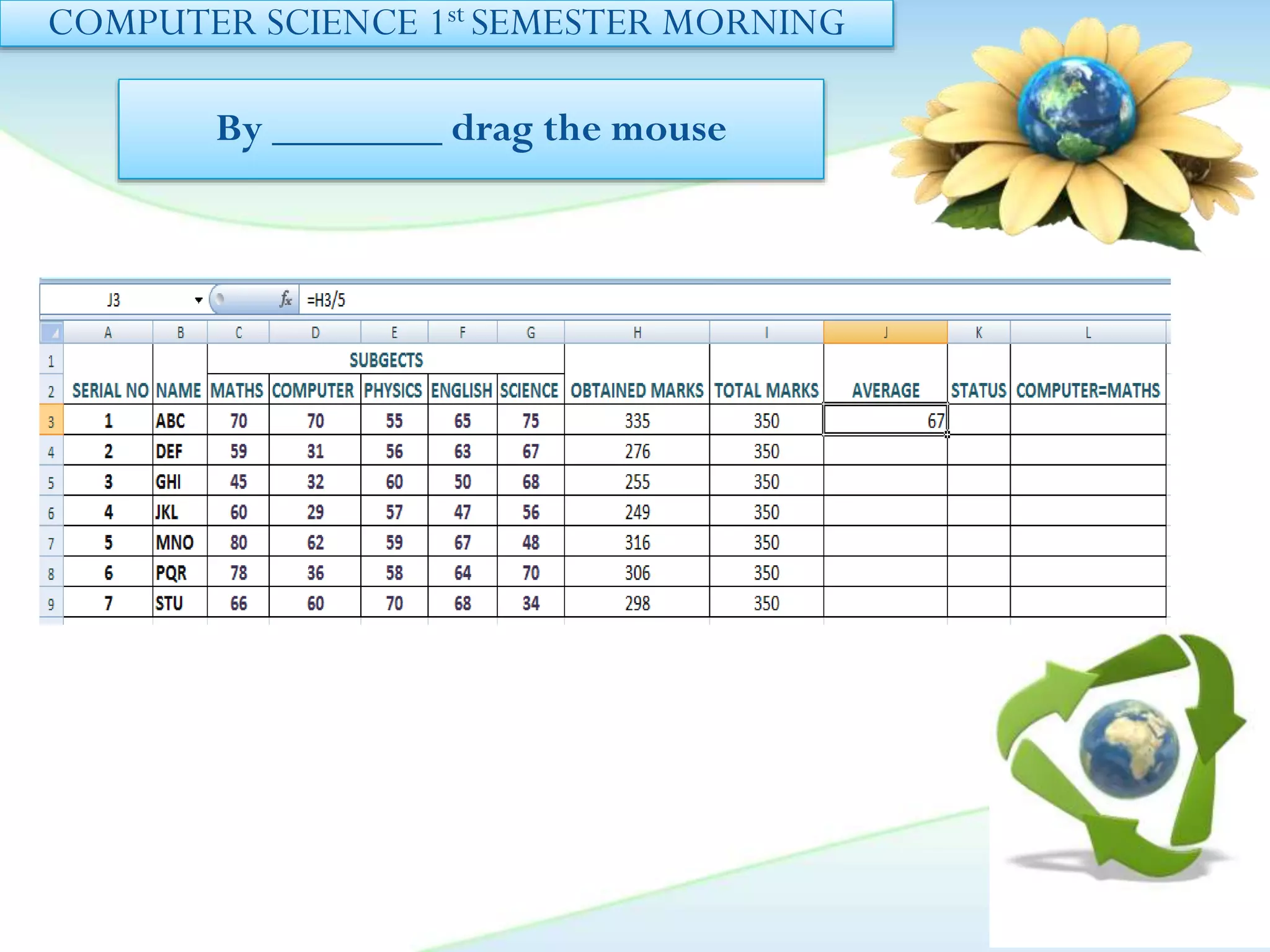
Task: Select column L header
Action: [1088, 332]
